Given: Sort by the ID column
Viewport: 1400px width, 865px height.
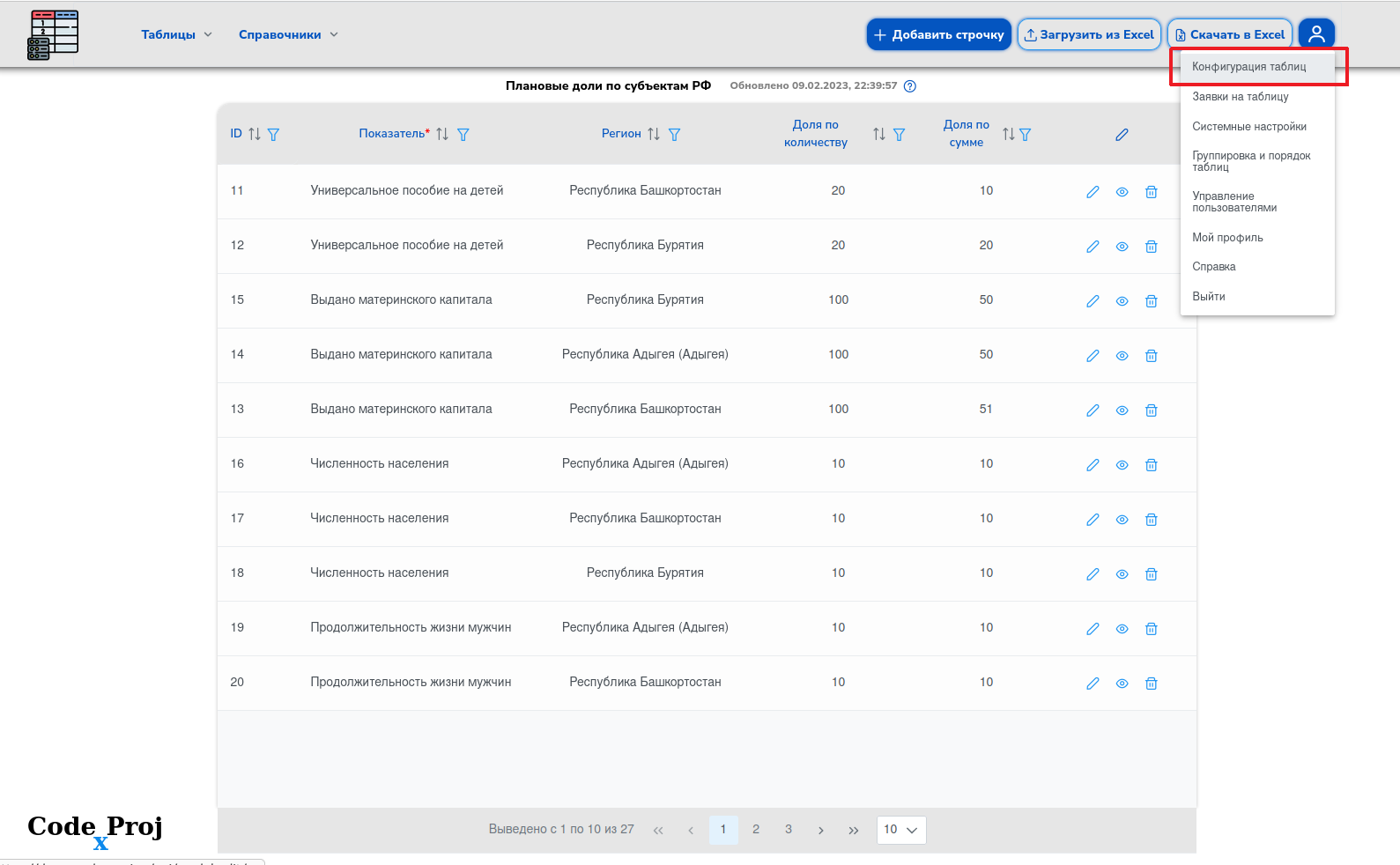Looking at the screenshot, I should click(255, 134).
